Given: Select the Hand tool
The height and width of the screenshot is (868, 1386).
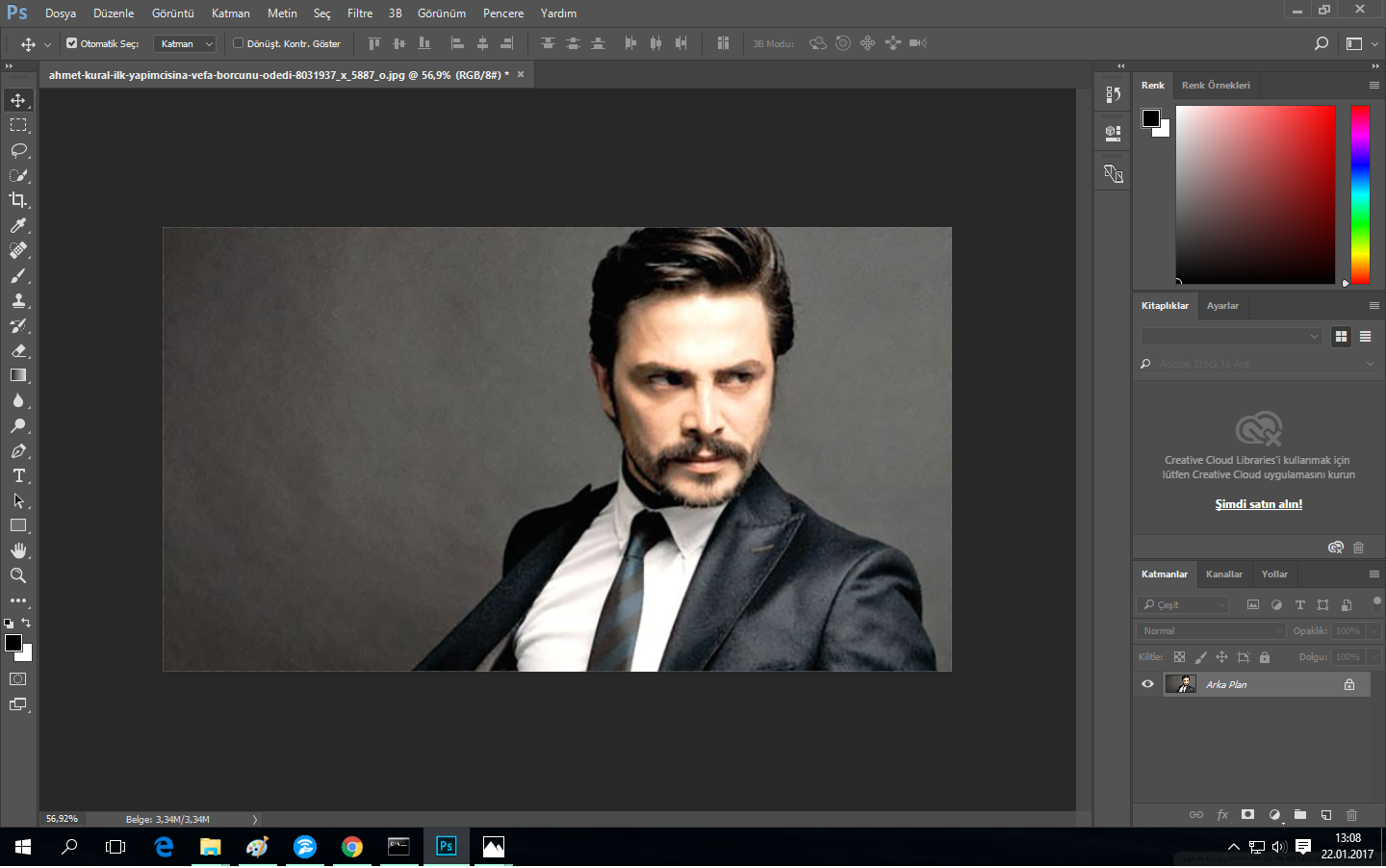Looking at the screenshot, I should pyautogui.click(x=18, y=550).
